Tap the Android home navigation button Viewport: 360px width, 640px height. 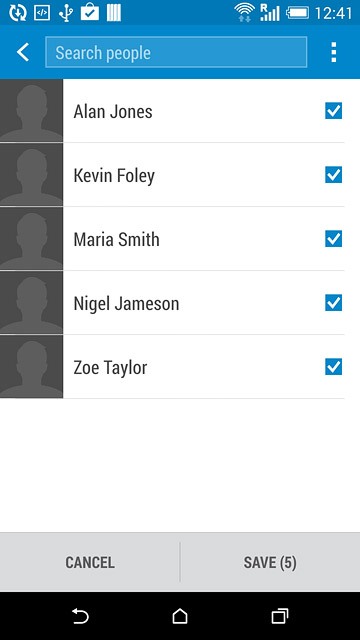coord(180,616)
